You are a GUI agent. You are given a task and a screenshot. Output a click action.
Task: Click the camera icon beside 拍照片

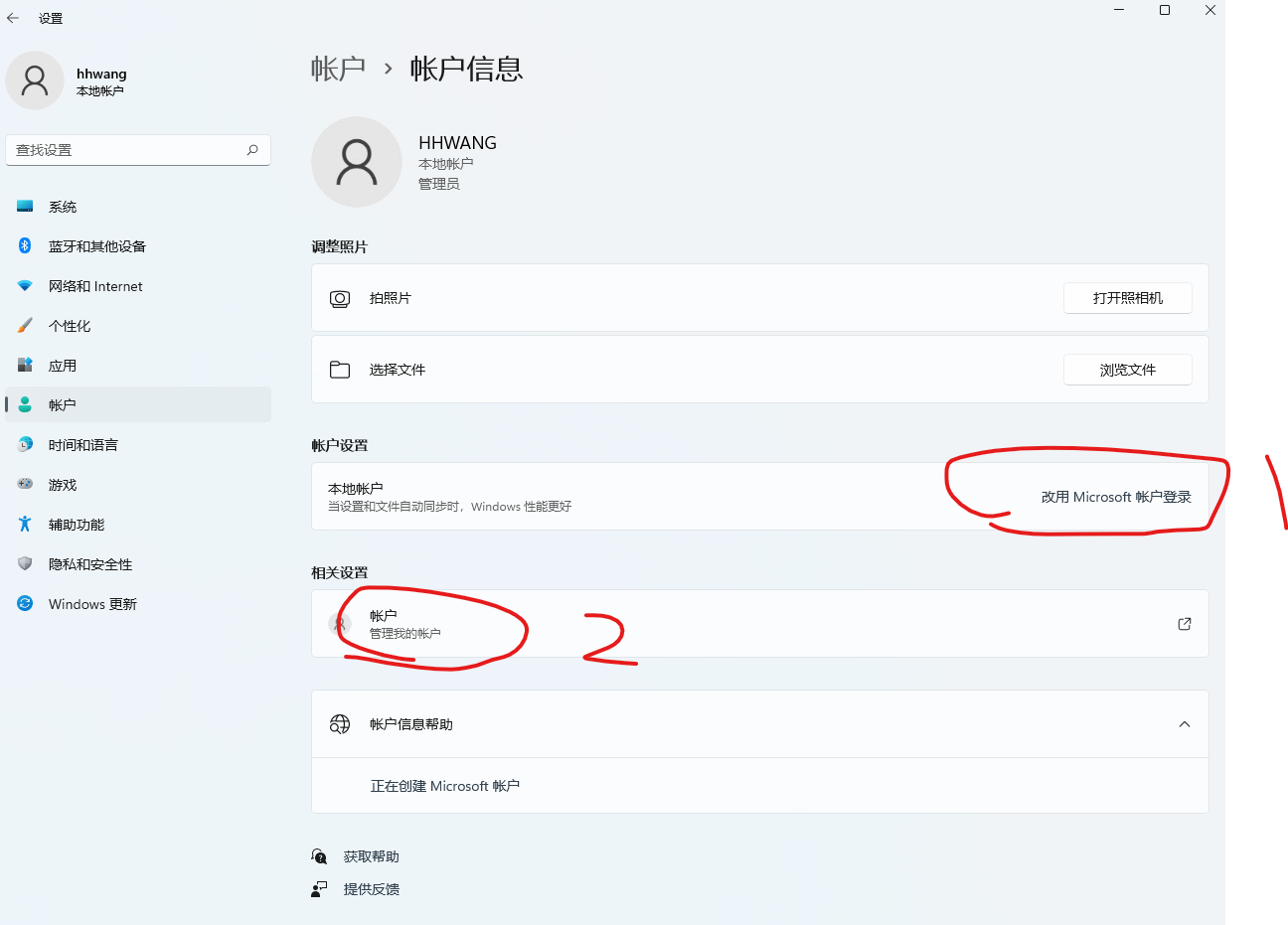click(339, 298)
